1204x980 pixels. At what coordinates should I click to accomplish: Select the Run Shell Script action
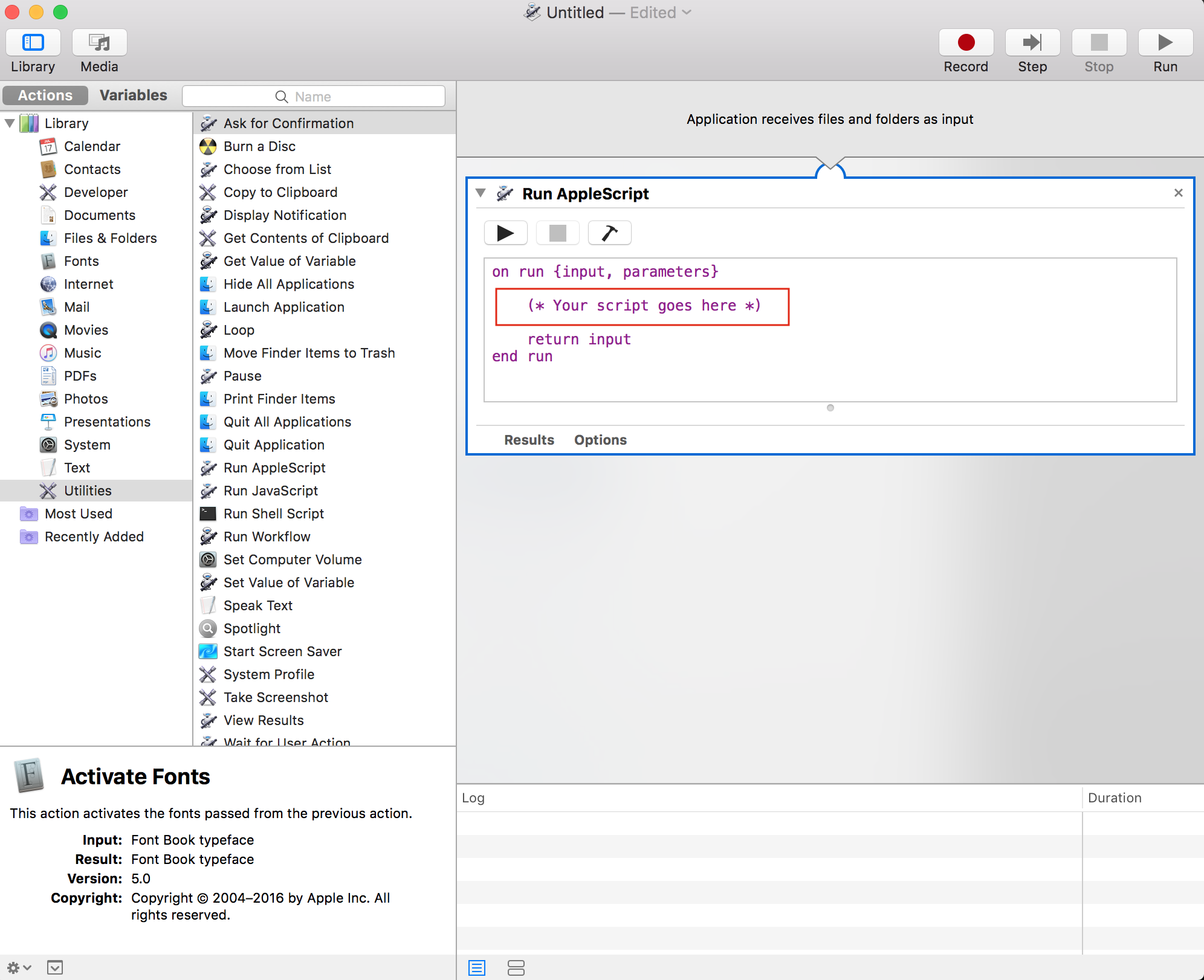click(x=325, y=514)
